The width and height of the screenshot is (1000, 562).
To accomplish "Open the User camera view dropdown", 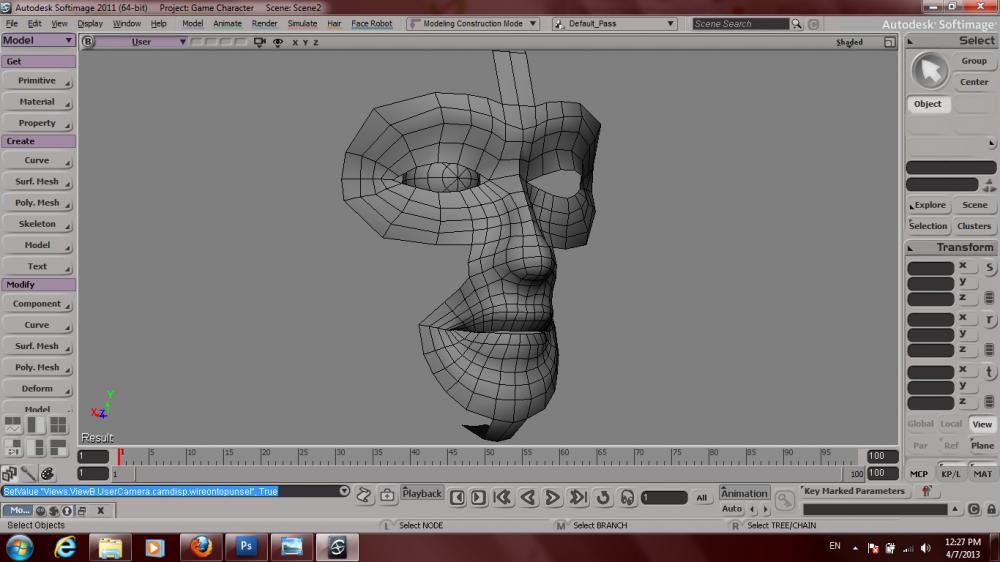I will [x=142, y=42].
